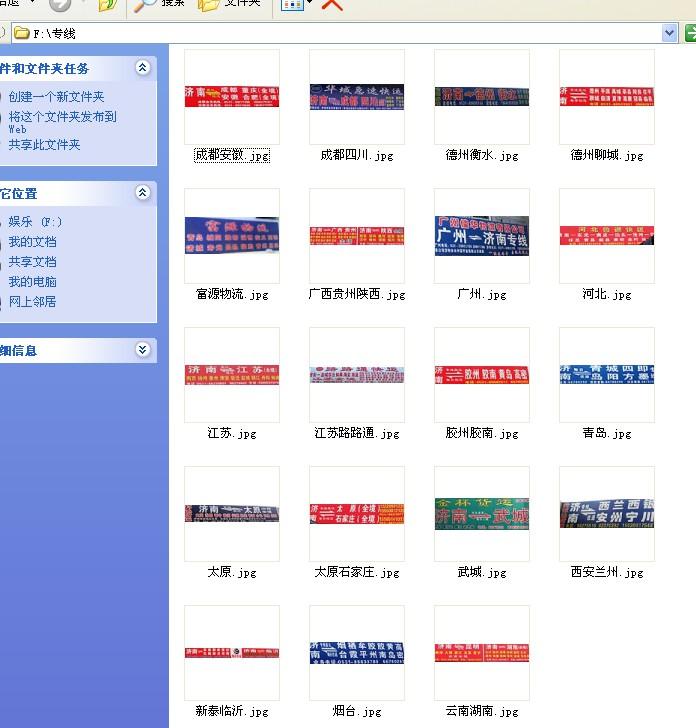Select the 成都四川.jpg thumbnail
This screenshot has width=696, height=728.
click(x=357, y=97)
